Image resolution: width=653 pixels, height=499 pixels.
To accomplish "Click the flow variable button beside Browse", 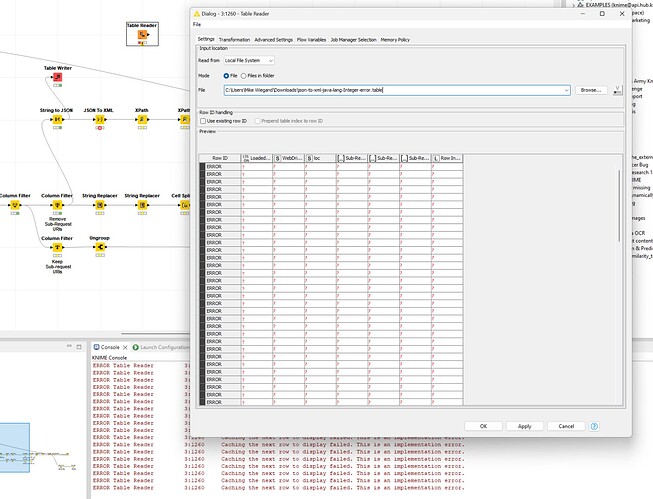I will 618,90.
